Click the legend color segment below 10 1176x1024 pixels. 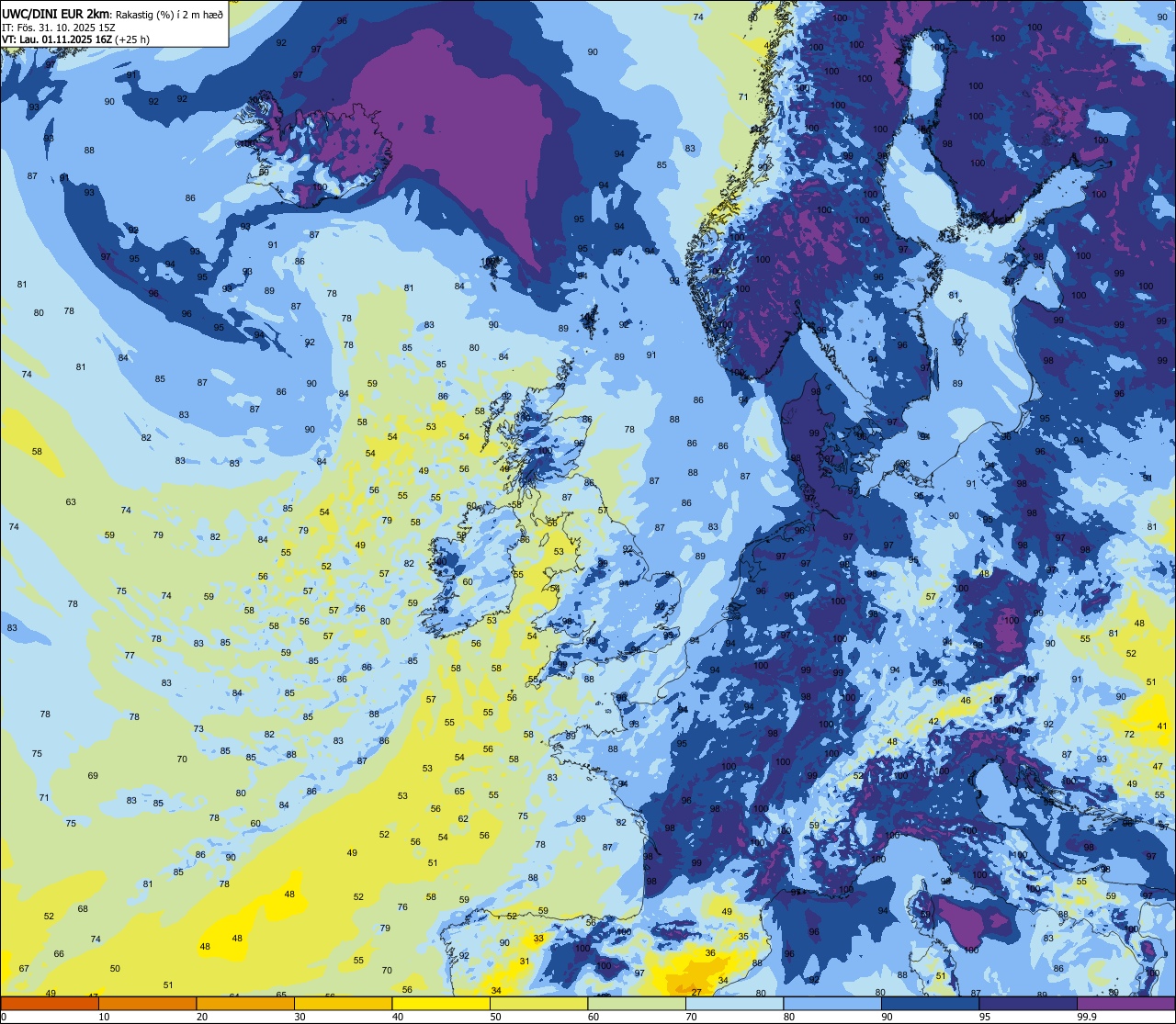pos(50,1004)
